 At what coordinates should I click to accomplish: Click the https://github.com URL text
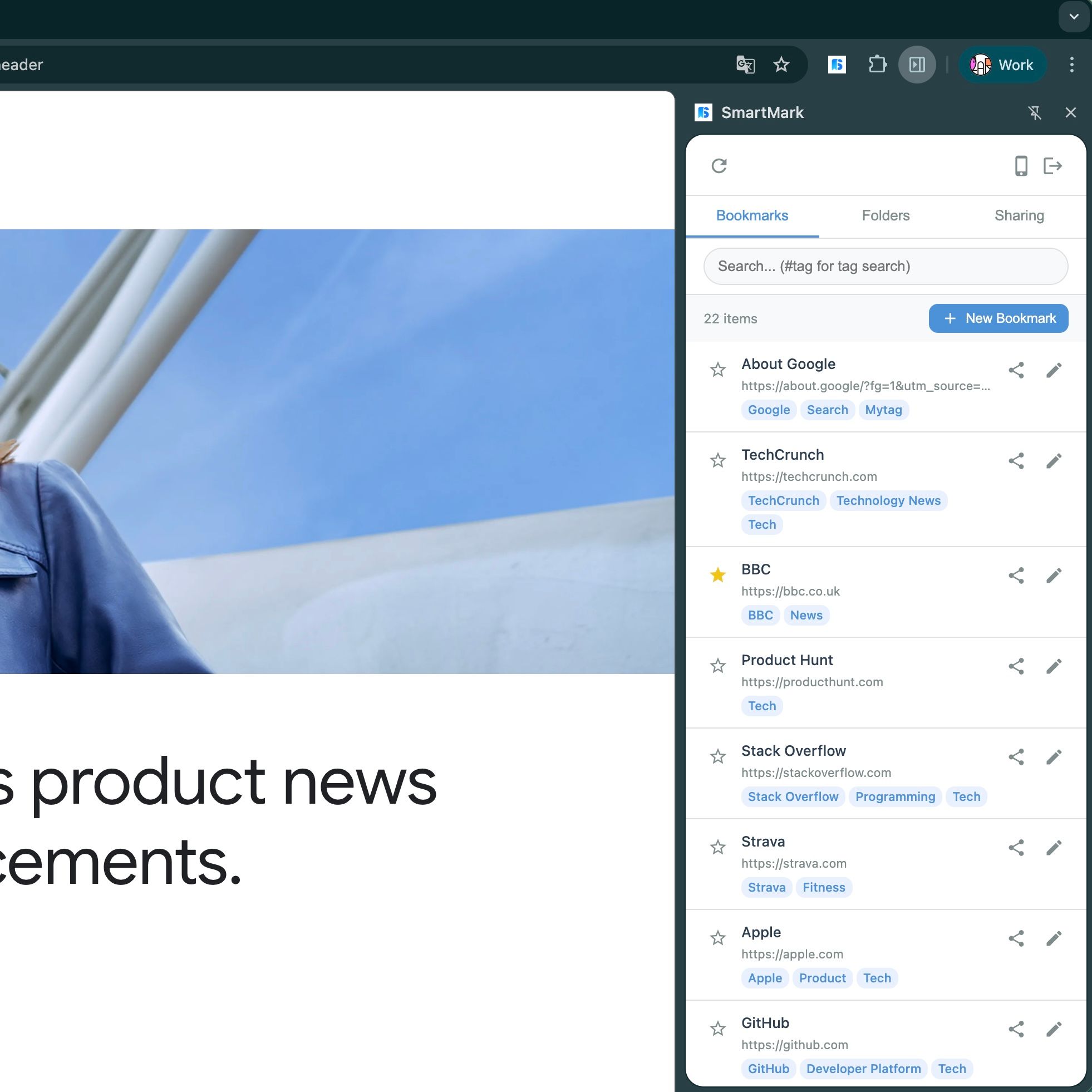[795, 1045]
